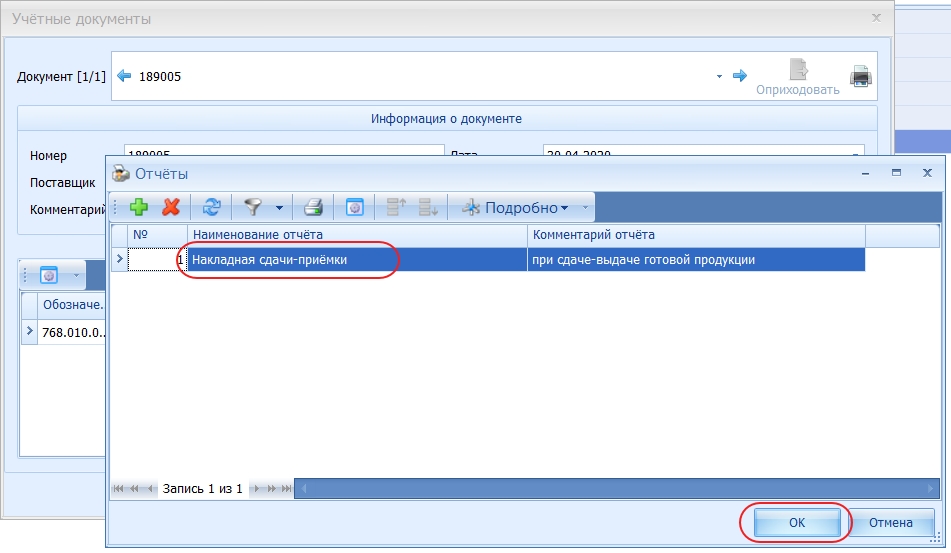Viewport: 951px width, 553px height.
Task: Go to previous document with left blue arrow
Action: point(125,76)
